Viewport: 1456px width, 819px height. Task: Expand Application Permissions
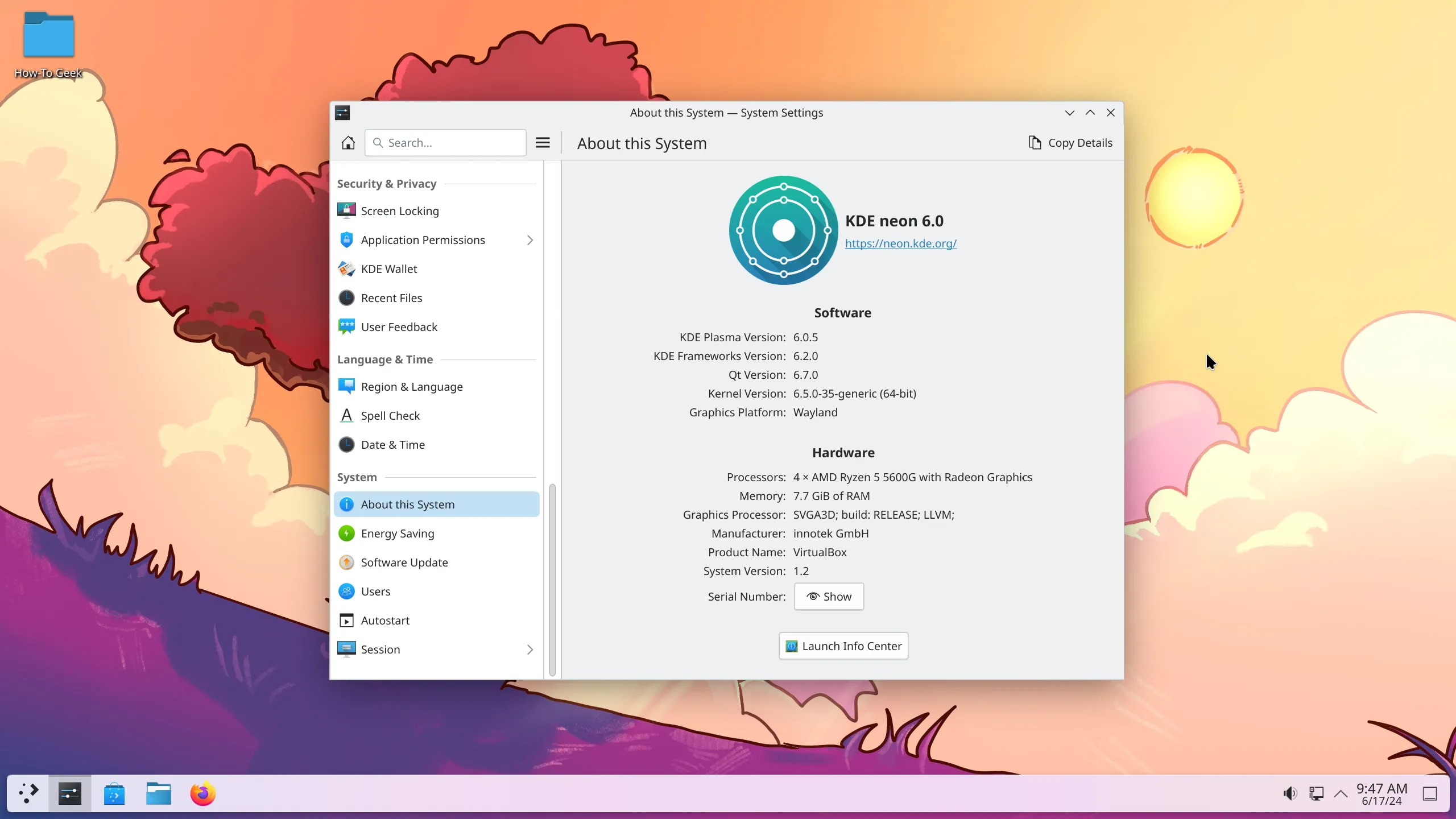click(x=529, y=239)
